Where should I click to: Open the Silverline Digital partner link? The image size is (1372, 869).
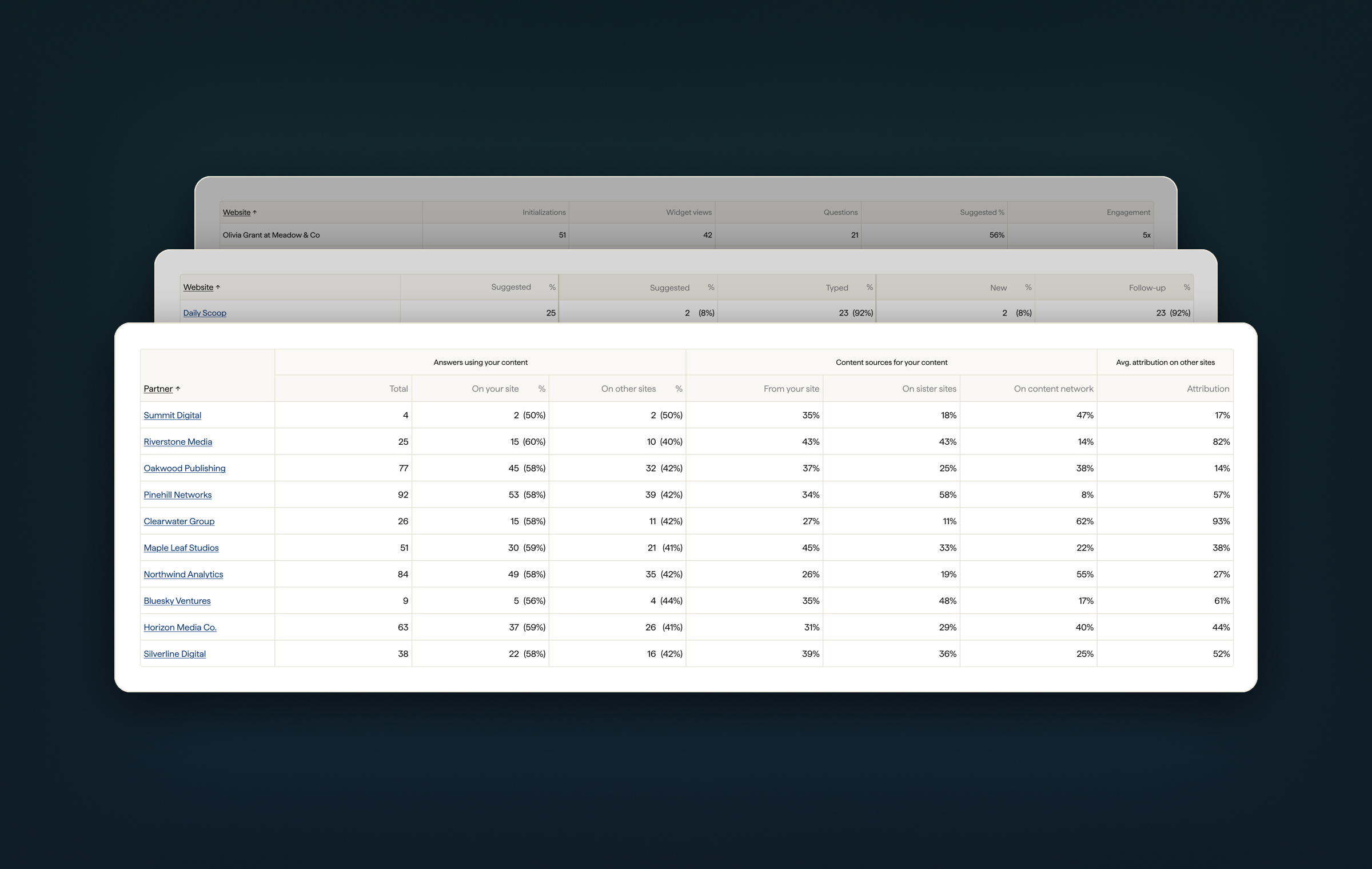(174, 654)
